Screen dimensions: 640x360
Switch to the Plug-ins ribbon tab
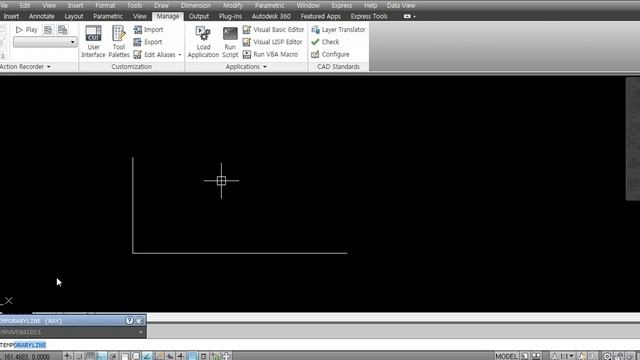coord(230,16)
